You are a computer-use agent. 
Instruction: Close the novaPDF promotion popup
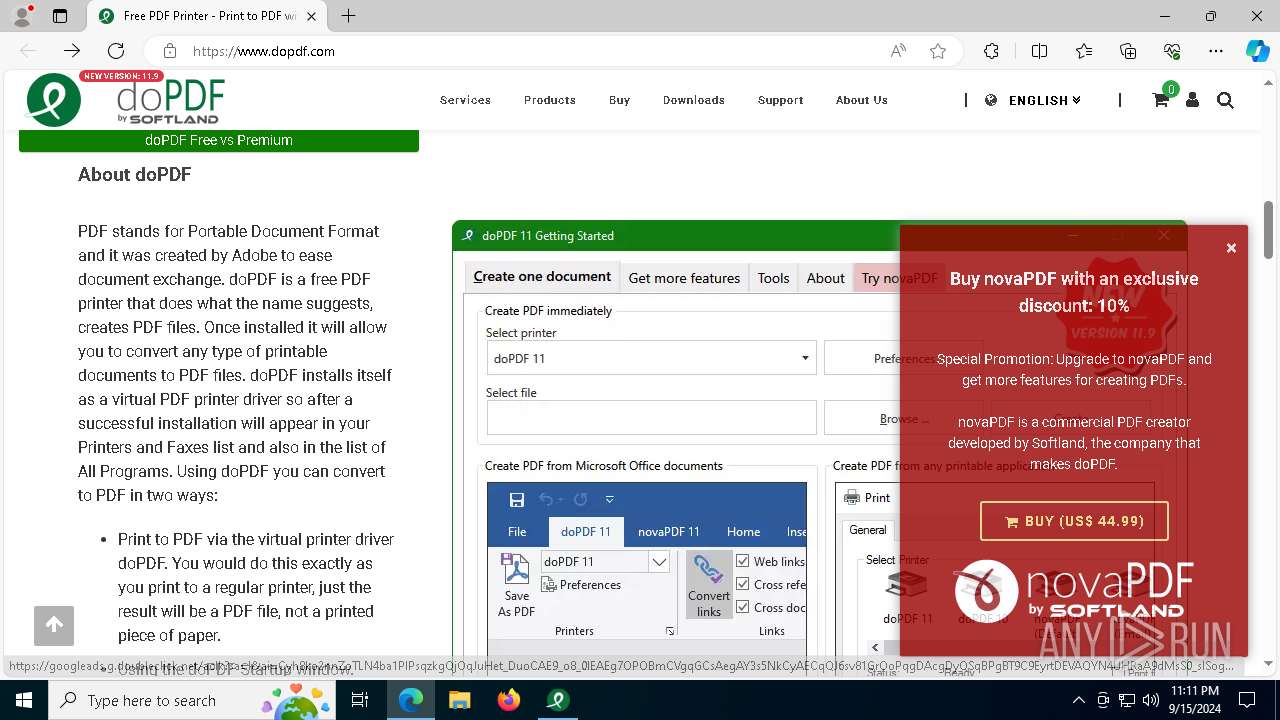tap(1231, 248)
